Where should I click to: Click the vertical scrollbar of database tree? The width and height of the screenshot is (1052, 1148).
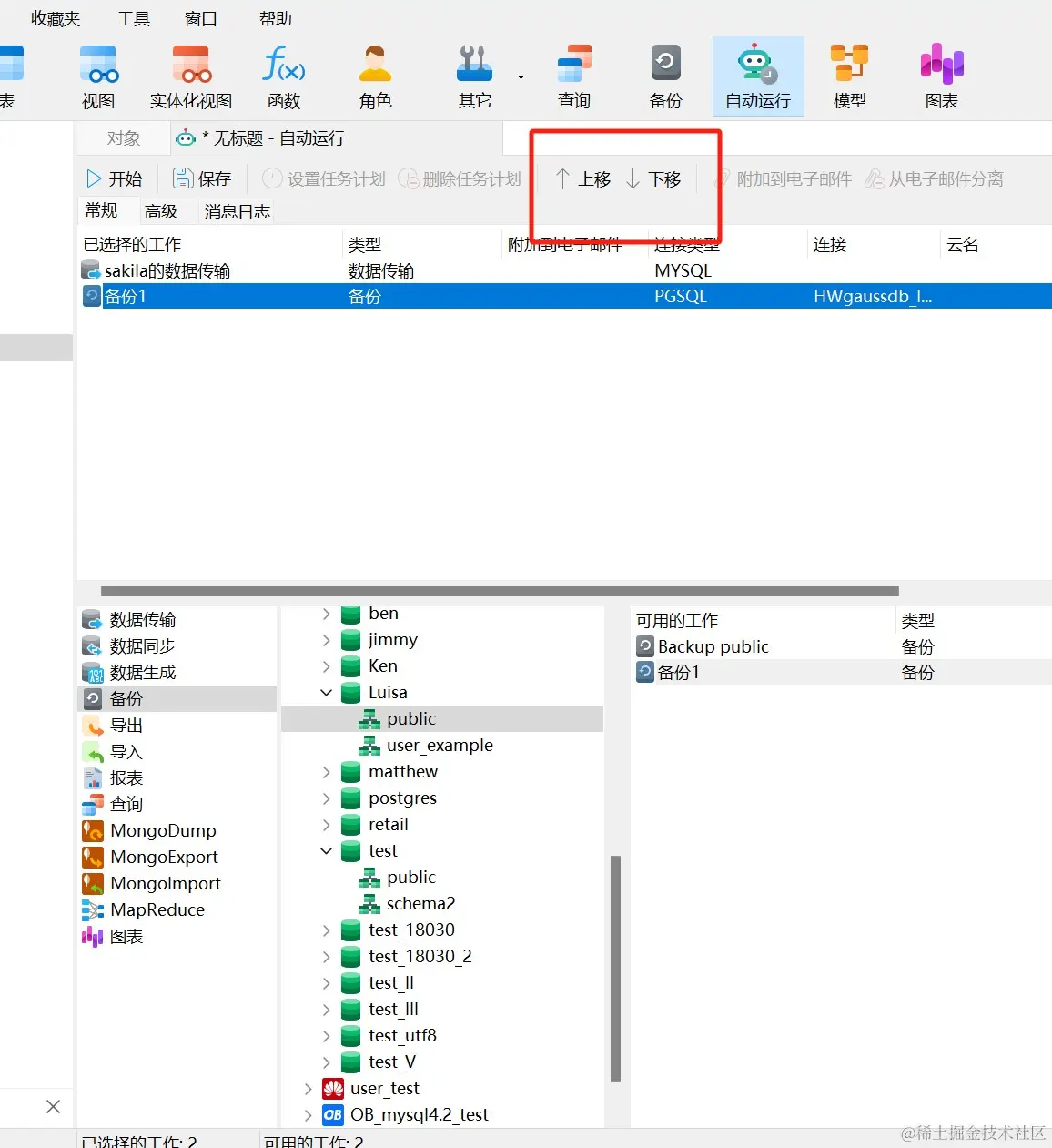tap(616, 968)
